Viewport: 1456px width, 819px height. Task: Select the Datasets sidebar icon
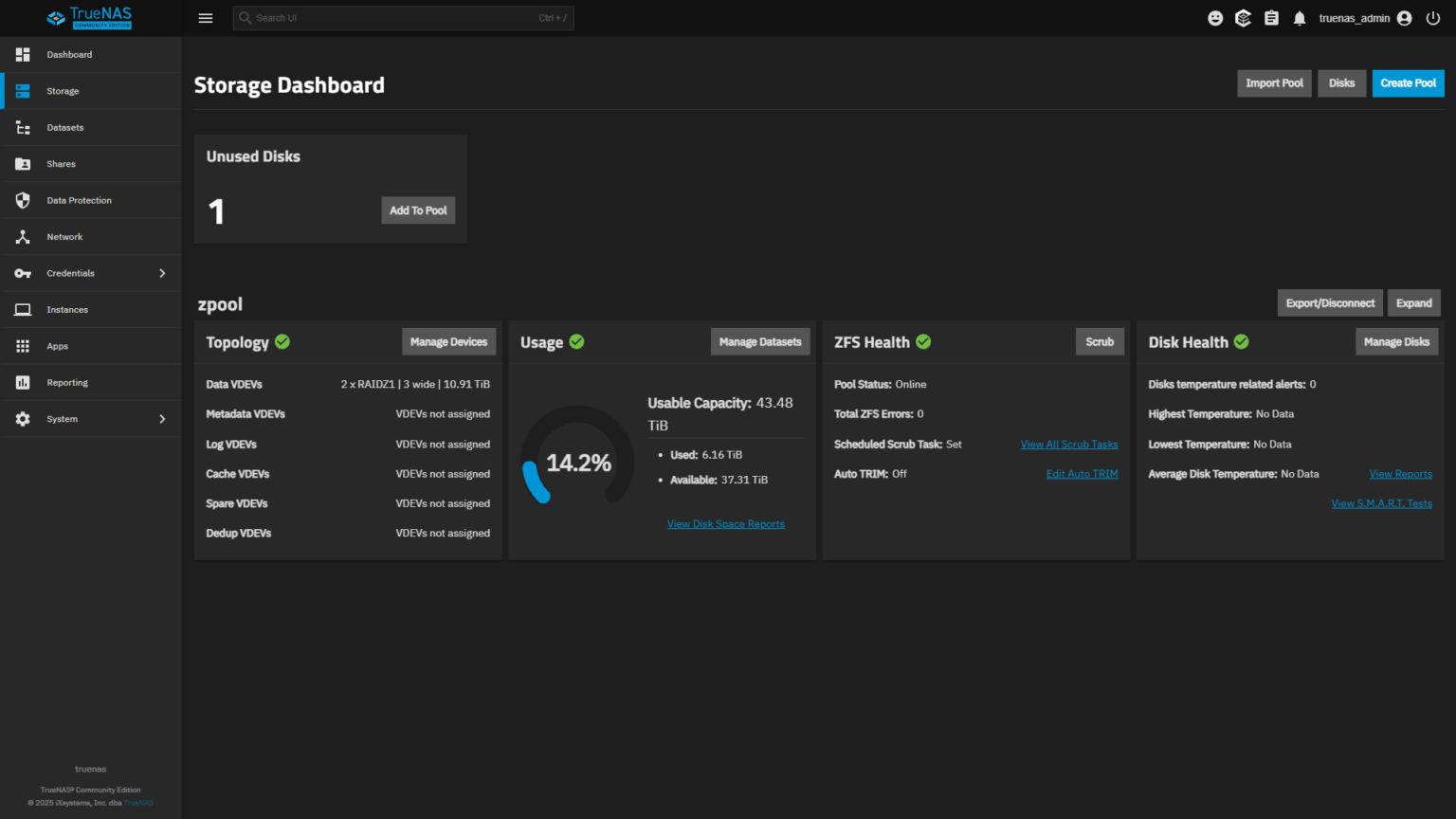point(22,127)
